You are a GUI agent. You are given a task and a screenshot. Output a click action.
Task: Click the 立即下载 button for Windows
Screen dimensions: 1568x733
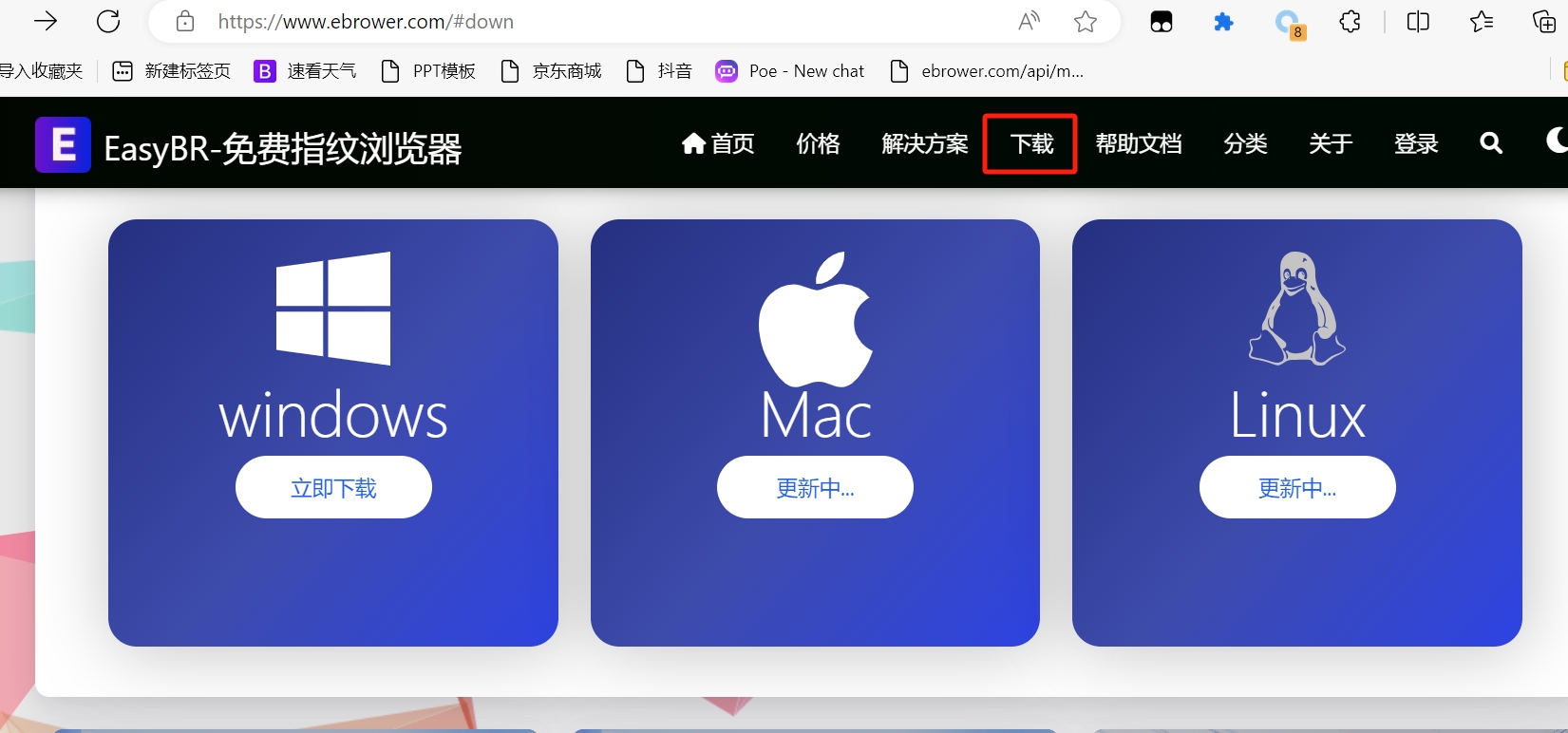[333, 487]
